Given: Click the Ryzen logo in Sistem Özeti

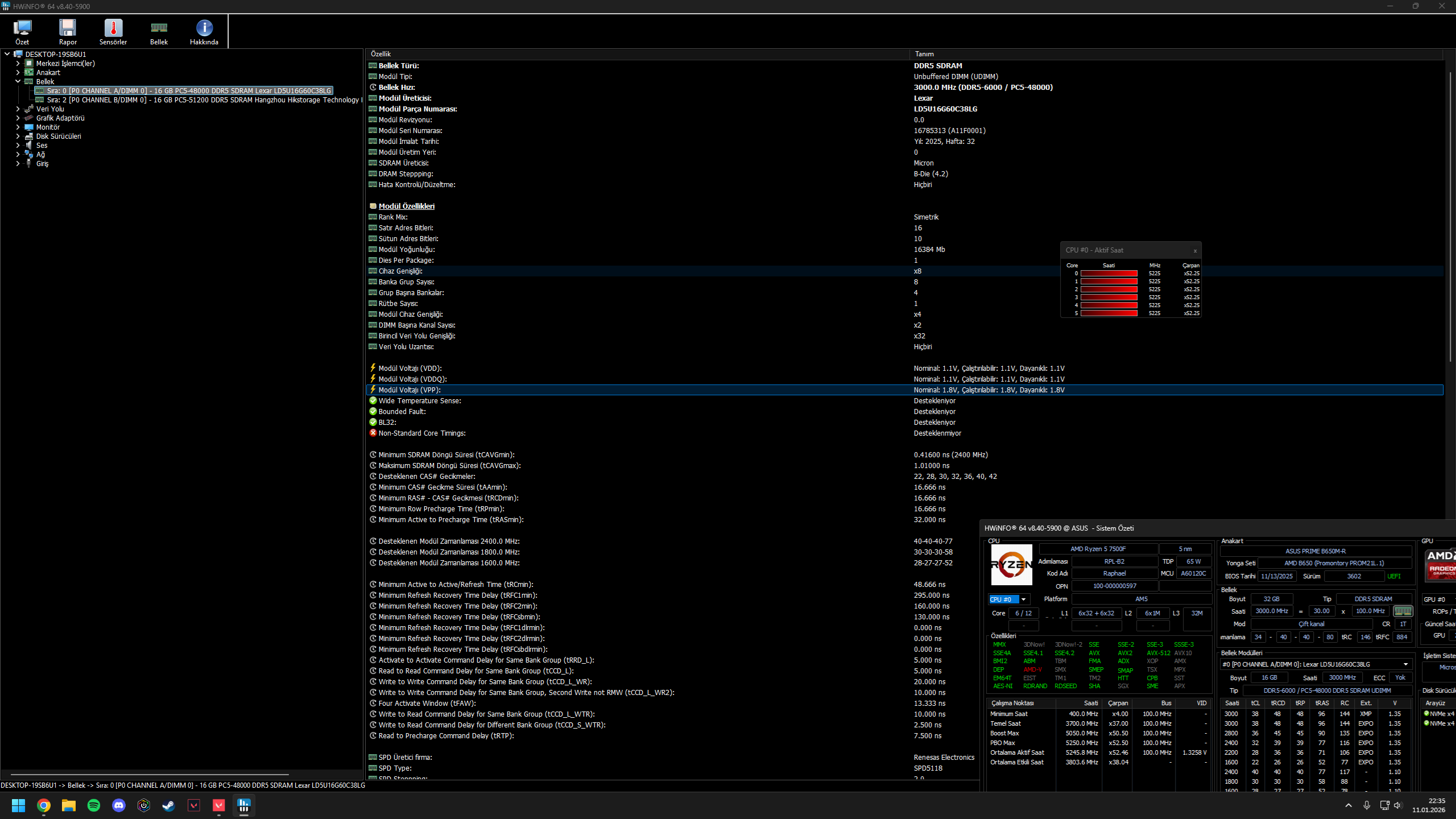Looking at the screenshot, I should 1011,565.
